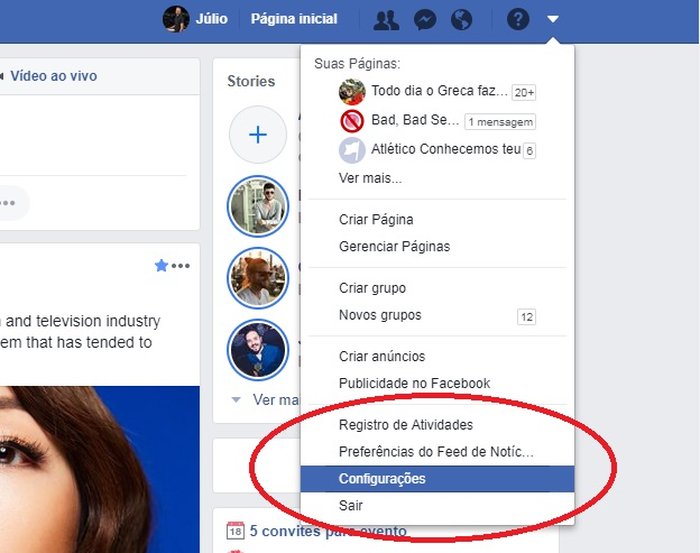Open the 1 mensagem badge
The height and width of the screenshot is (553, 700).
click(500, 122)
